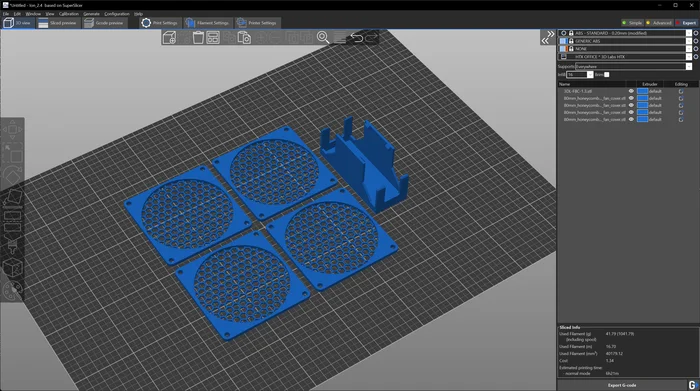Select the Rotate gizmo tool
The height and width of the screenshot is (391, 700).
12,176
